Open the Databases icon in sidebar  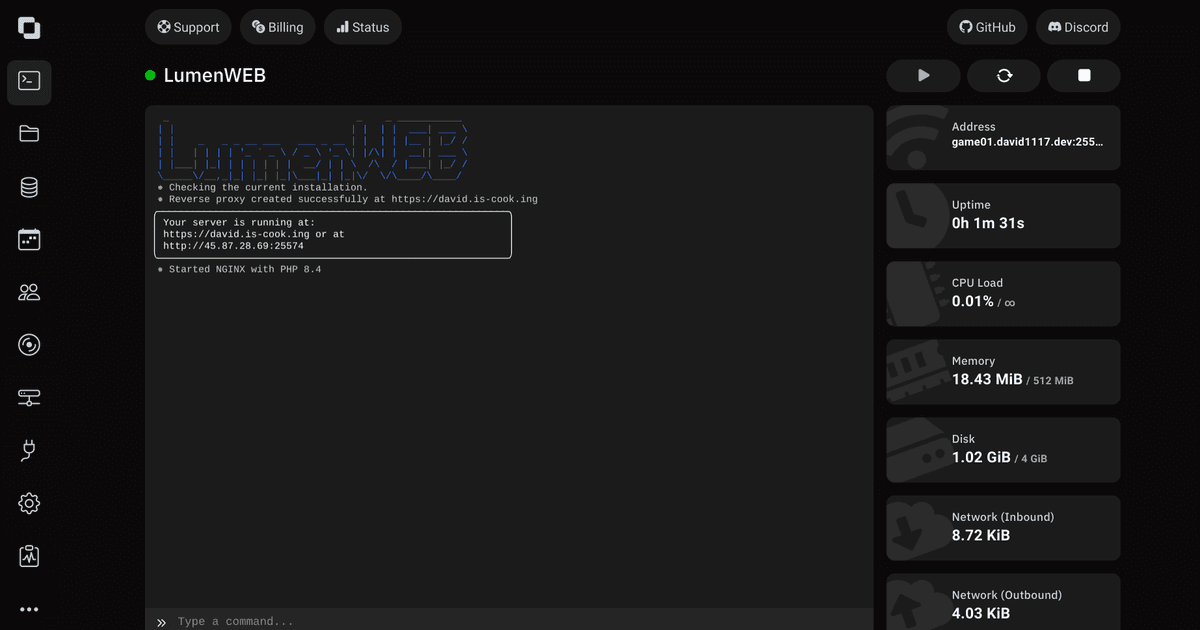pyautogui.click(x=29, y=187)
